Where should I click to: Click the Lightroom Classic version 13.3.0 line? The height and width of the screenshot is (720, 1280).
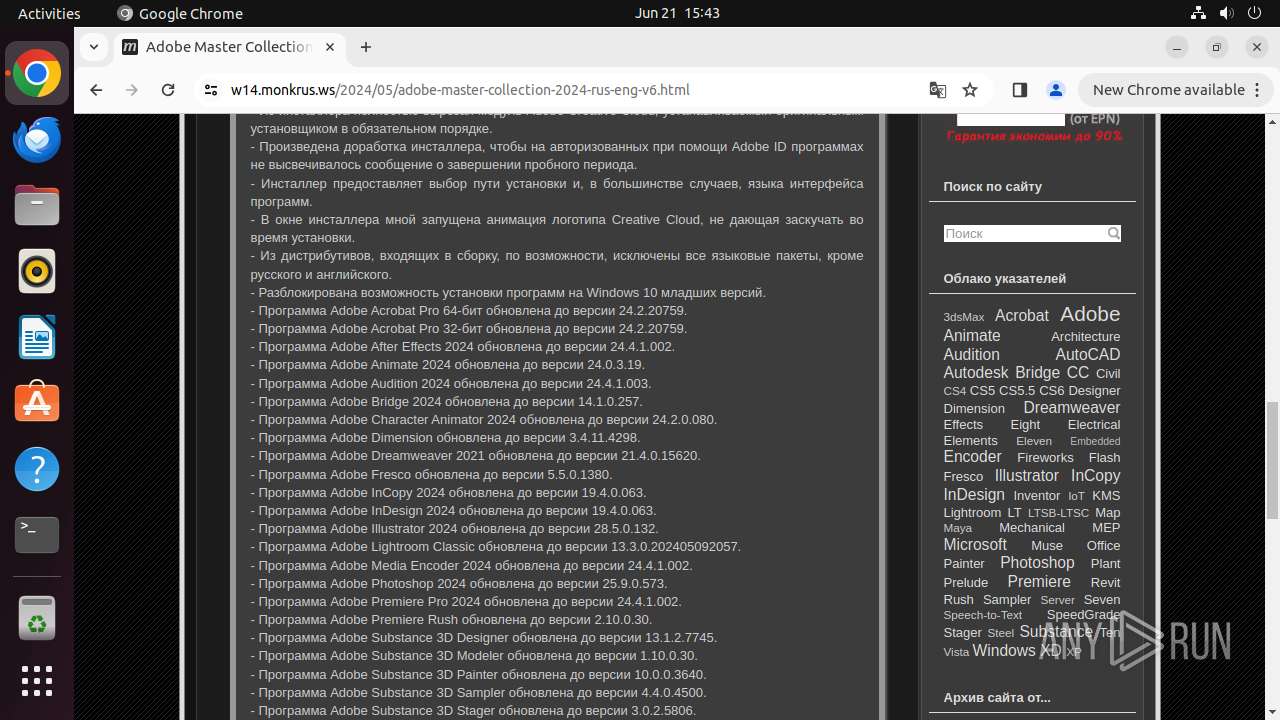495,547
